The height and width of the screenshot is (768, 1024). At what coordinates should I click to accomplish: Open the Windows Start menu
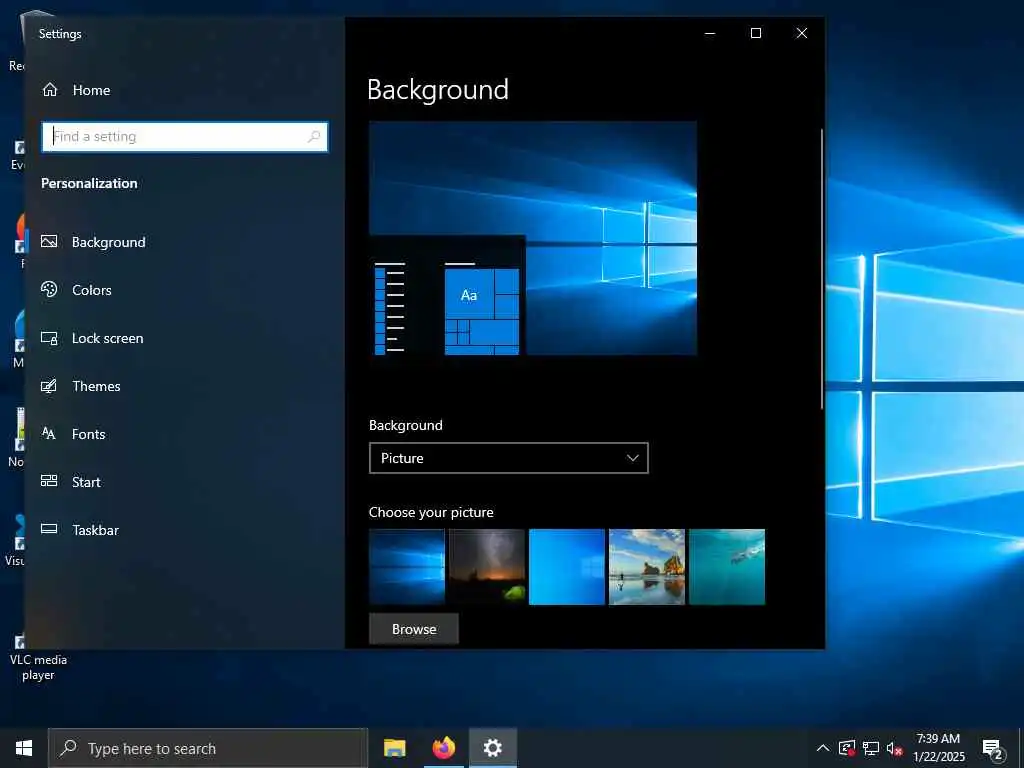pos(24,748)
